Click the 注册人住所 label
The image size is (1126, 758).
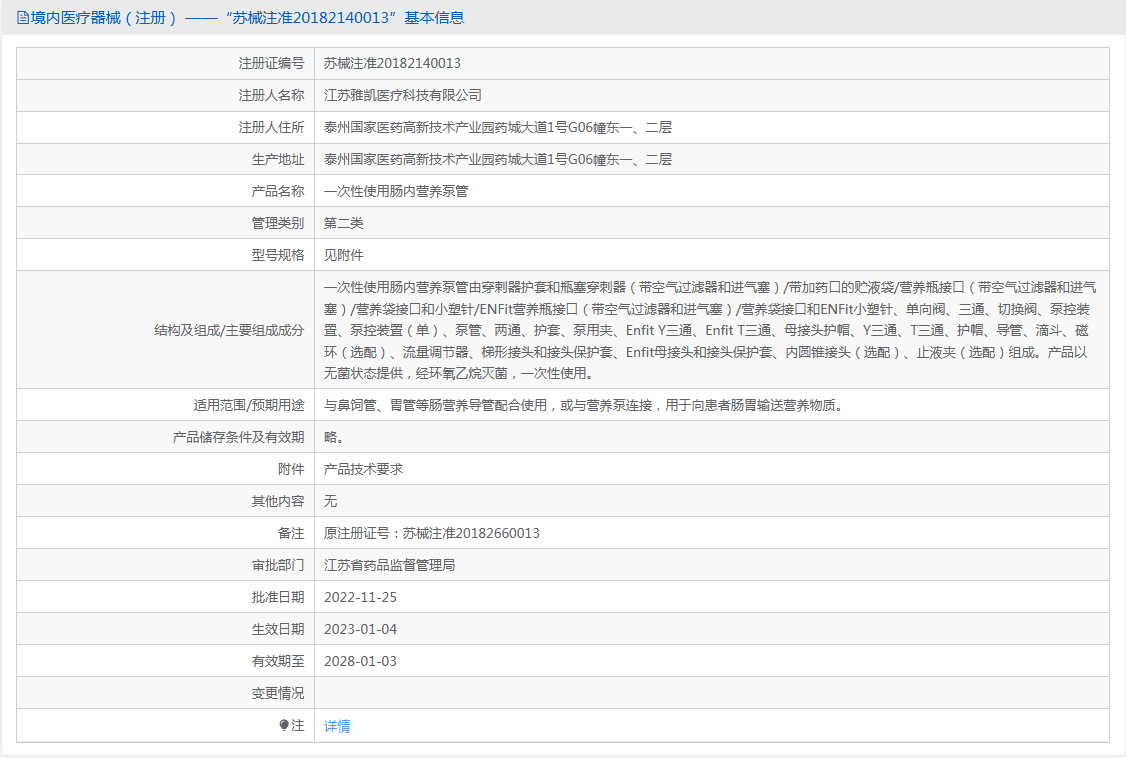[271, 127]
